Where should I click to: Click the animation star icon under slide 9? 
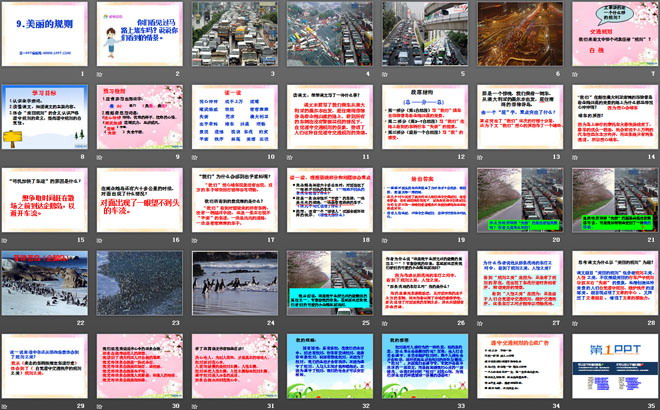click(x=99, y=157)
